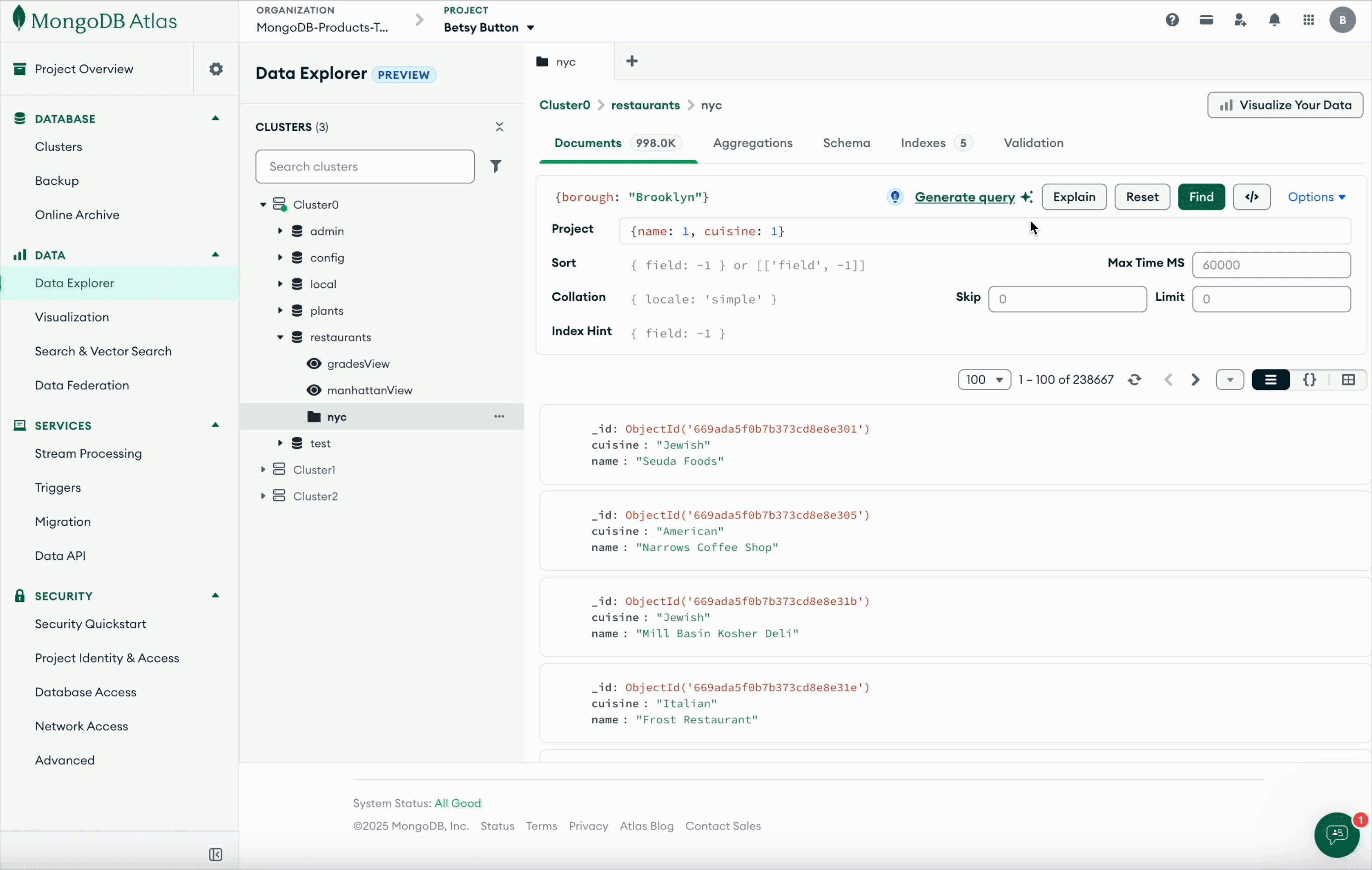Open the 100 results-per-page dropdown
1372x870 pixels.
(984, 380)
